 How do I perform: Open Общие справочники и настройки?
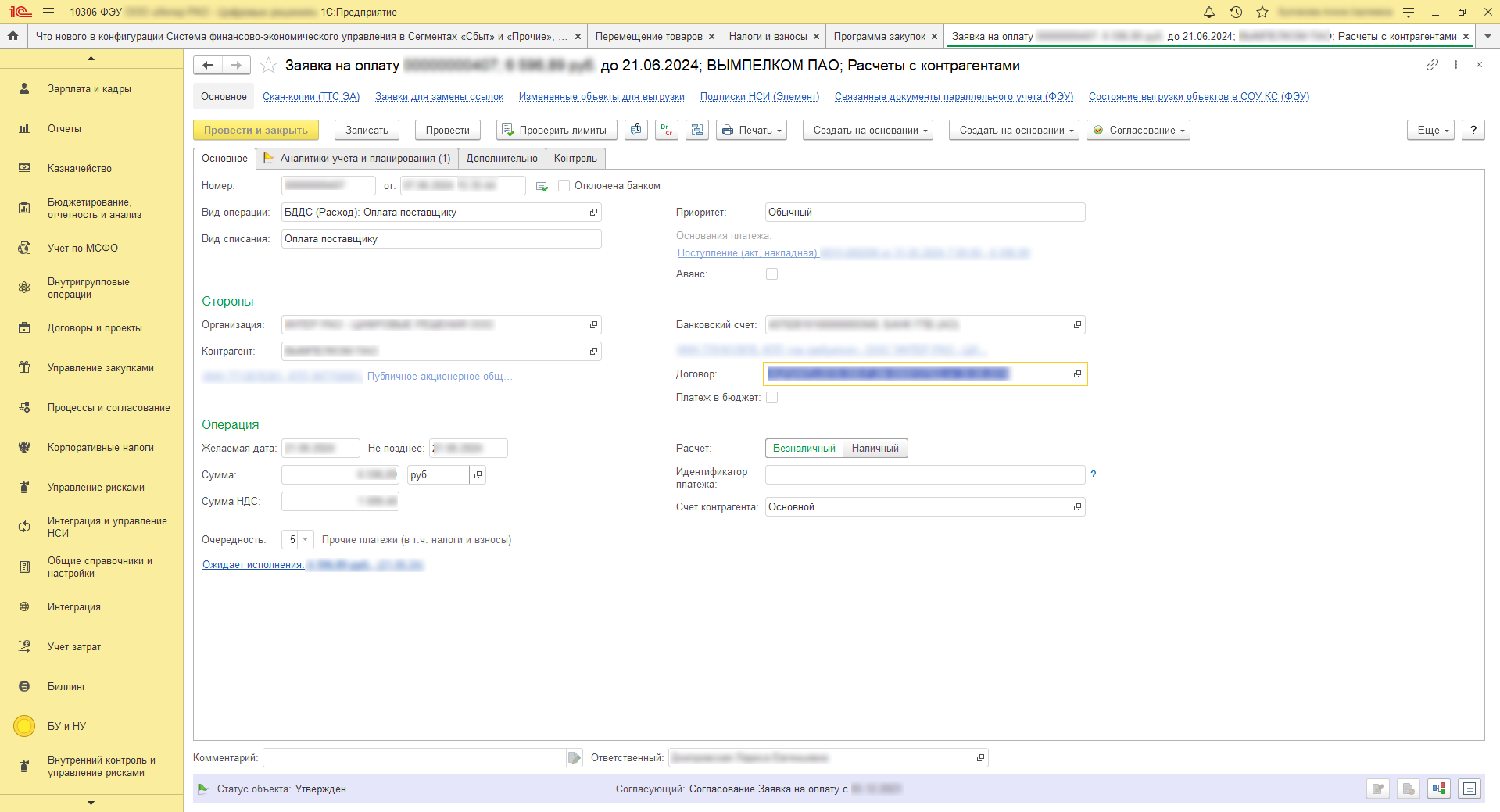100,567
